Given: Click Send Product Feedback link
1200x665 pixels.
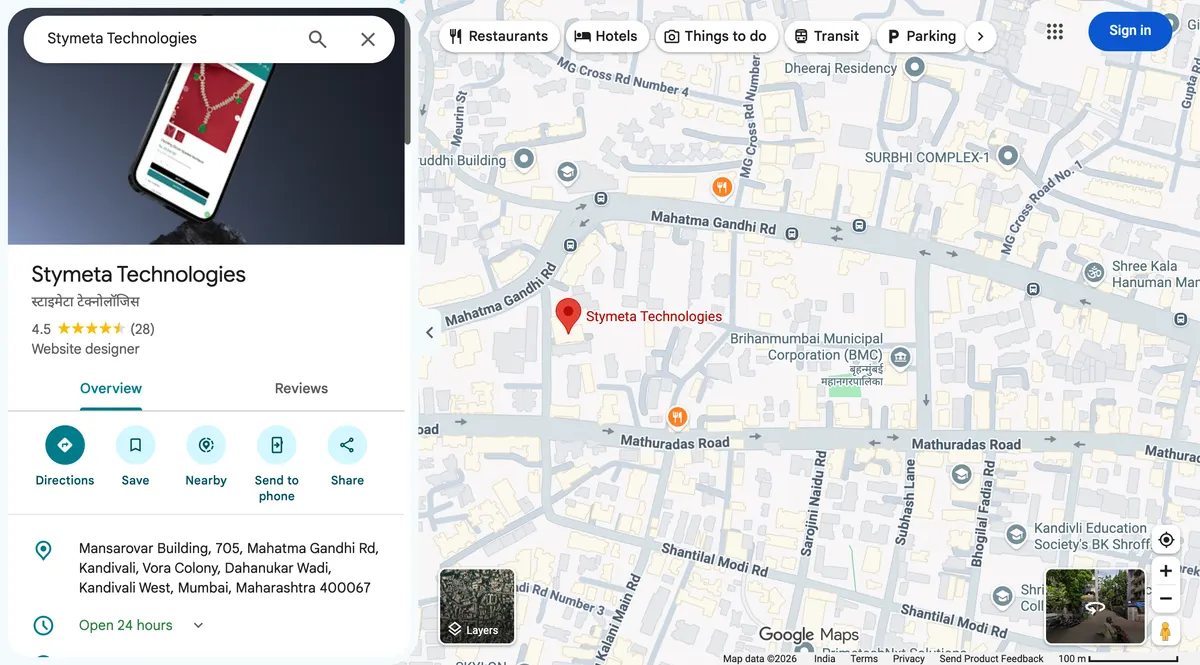Looking at the screenshot, I should [991, 658].
